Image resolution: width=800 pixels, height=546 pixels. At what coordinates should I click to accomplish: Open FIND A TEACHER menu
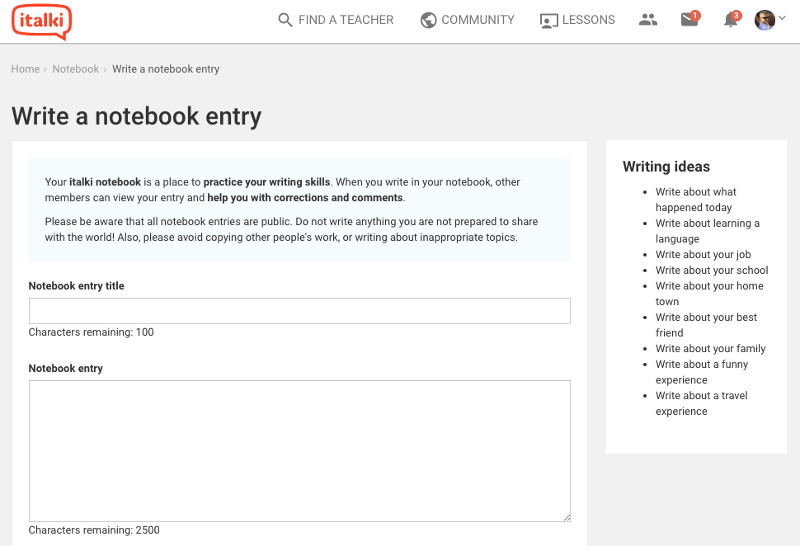pos(346,20)
